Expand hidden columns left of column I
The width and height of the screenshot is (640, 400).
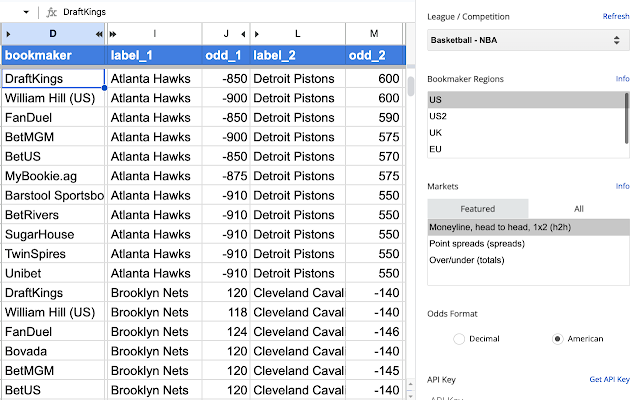click(113, 34)
